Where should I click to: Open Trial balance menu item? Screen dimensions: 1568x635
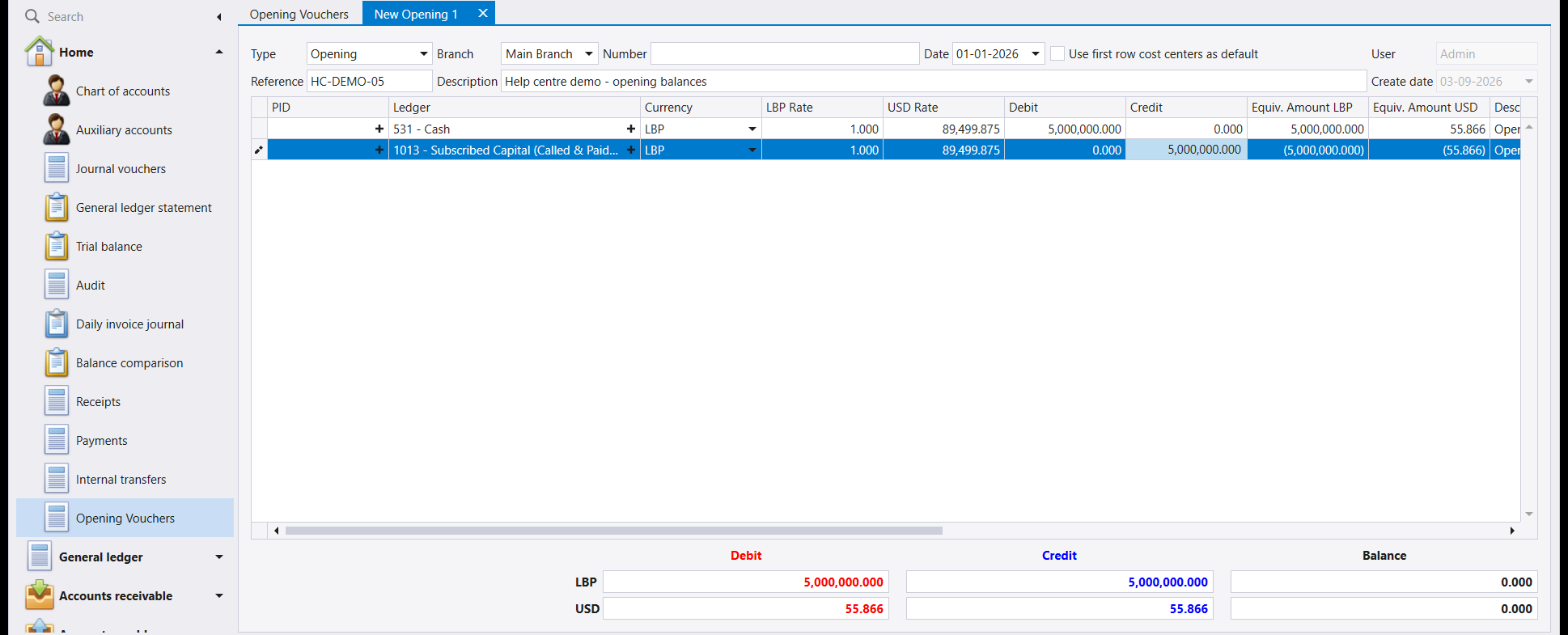pos(109,246)
